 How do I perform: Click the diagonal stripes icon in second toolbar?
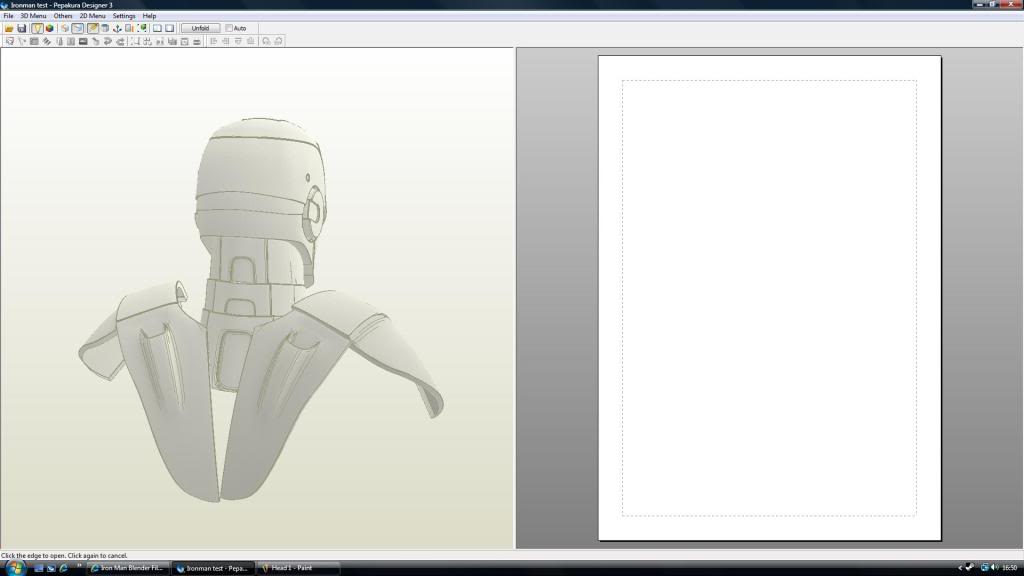point(46,41)
